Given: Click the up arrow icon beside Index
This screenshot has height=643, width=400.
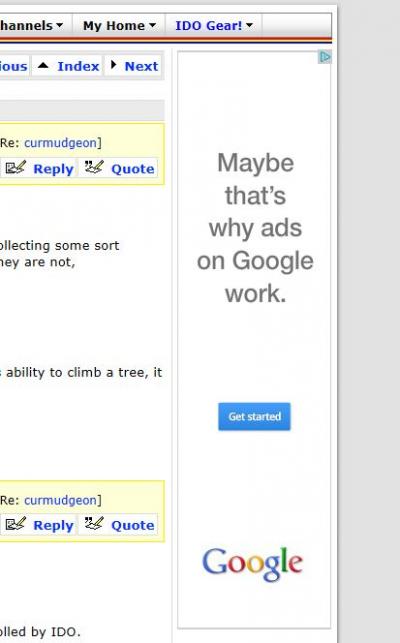Looking at the screenshot, I should click(x=43, y=66).
